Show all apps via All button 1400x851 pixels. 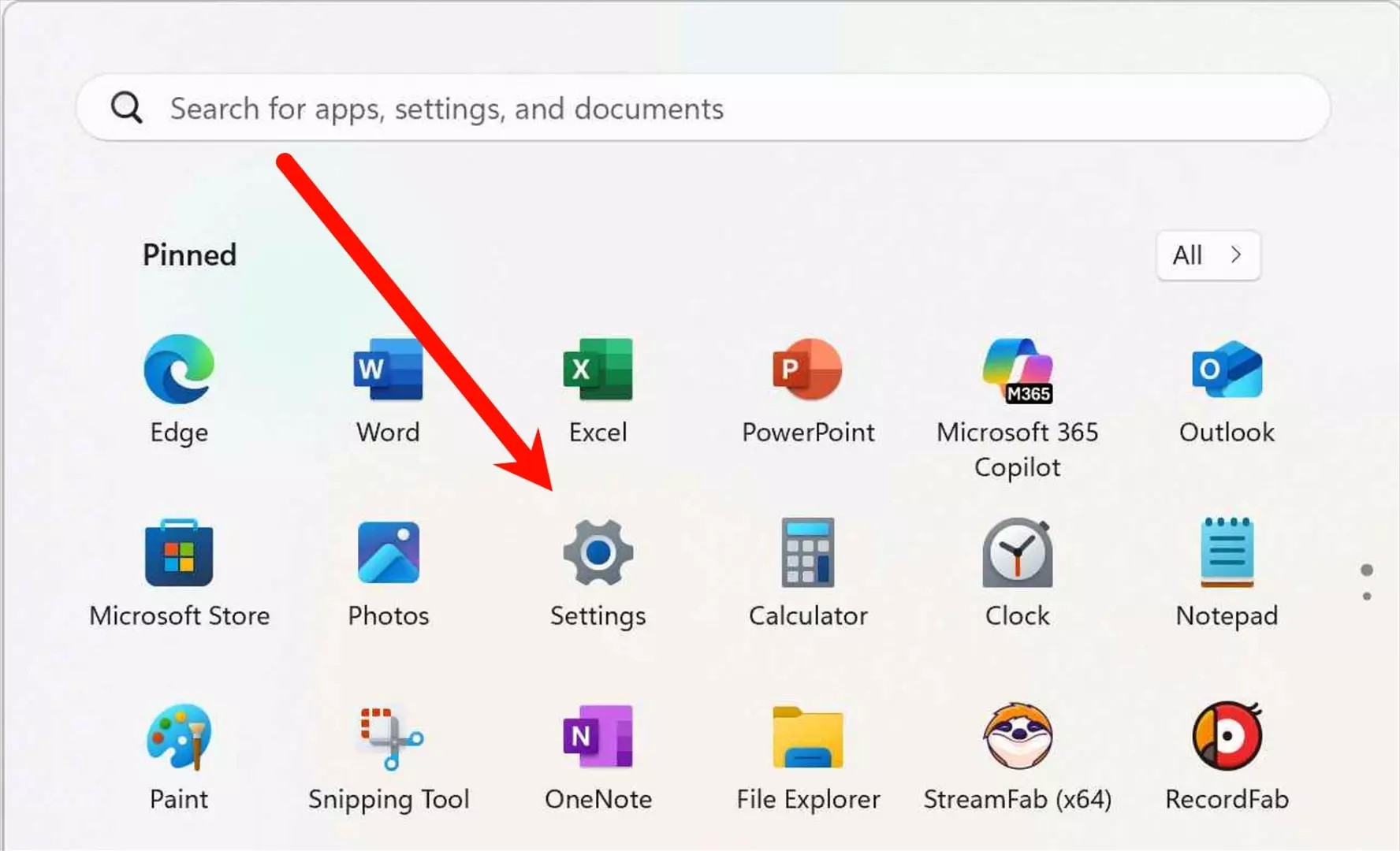point(1208,255)
